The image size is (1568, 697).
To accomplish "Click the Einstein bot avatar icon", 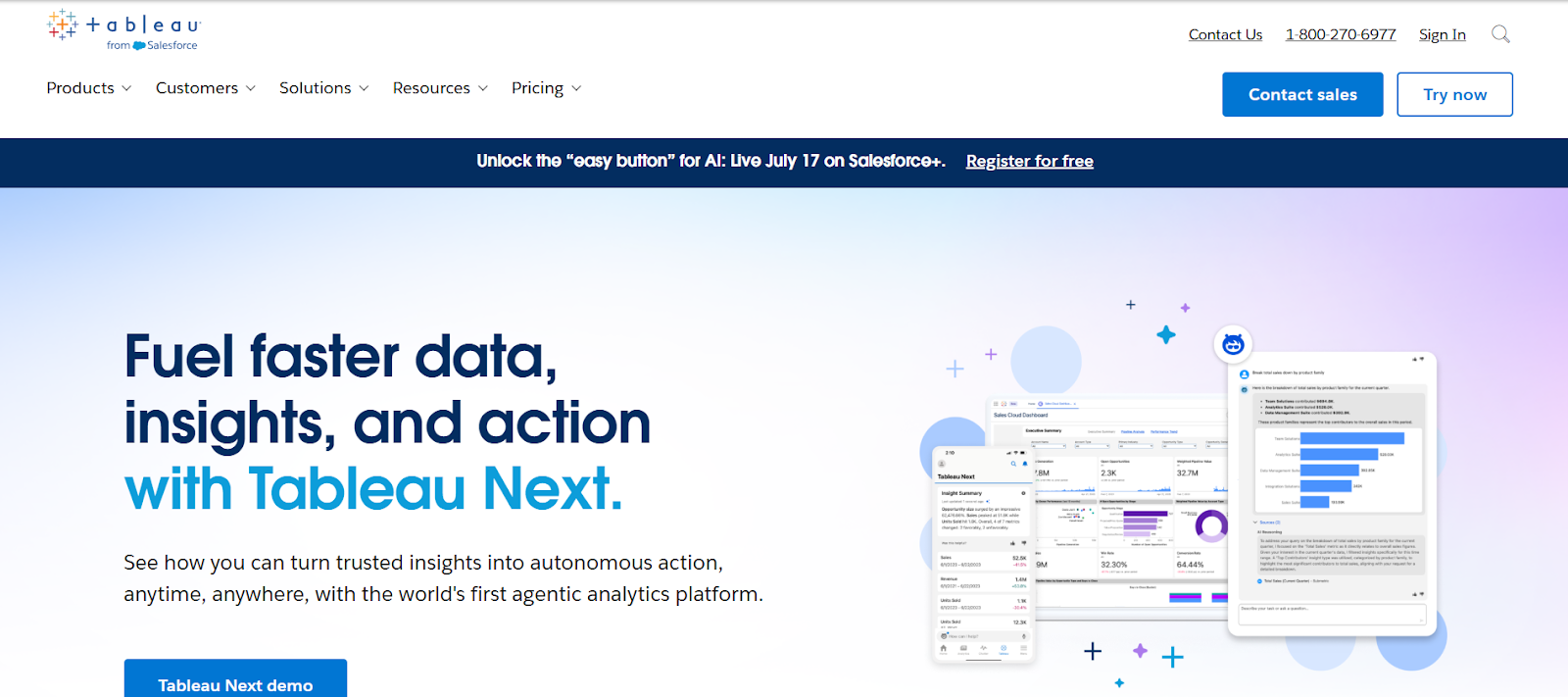I will tap(1233, 344).
